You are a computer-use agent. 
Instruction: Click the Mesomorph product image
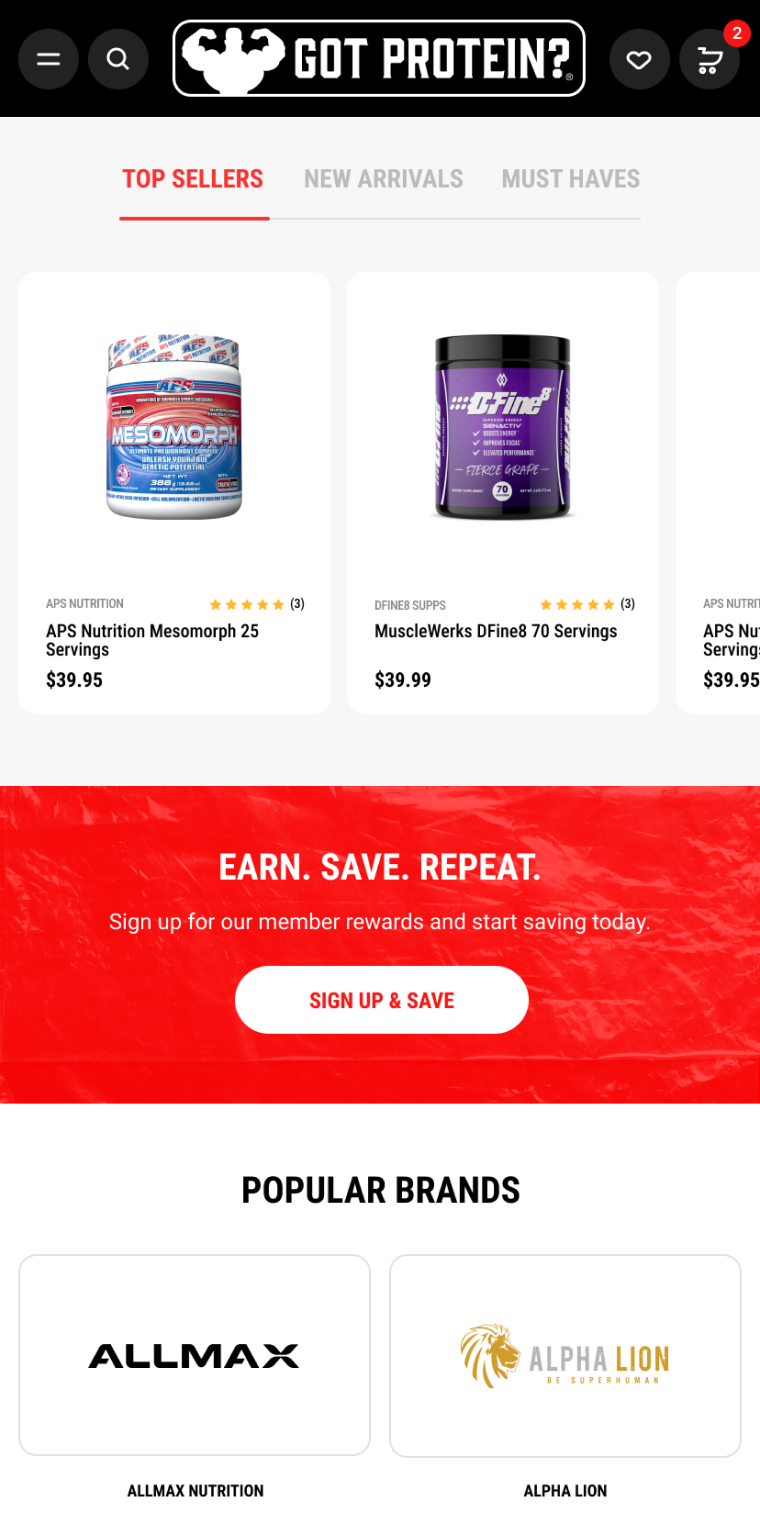click(x=174, y=427)
